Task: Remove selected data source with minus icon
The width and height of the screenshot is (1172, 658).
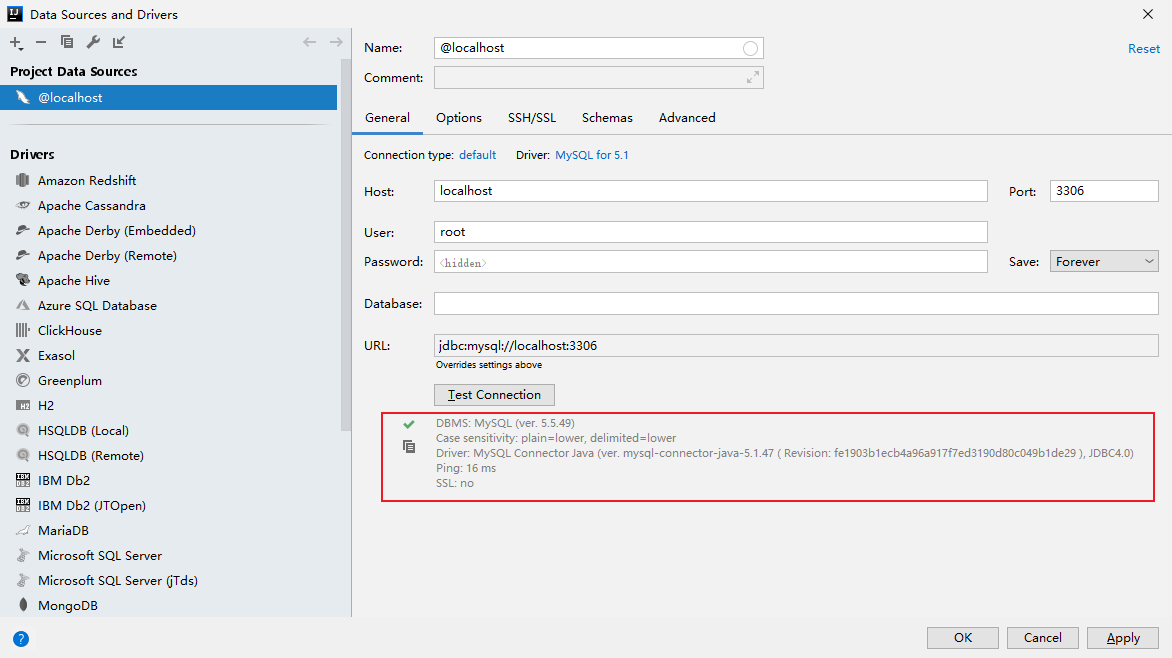Action: pyautogui.click(x=41, y=43)
